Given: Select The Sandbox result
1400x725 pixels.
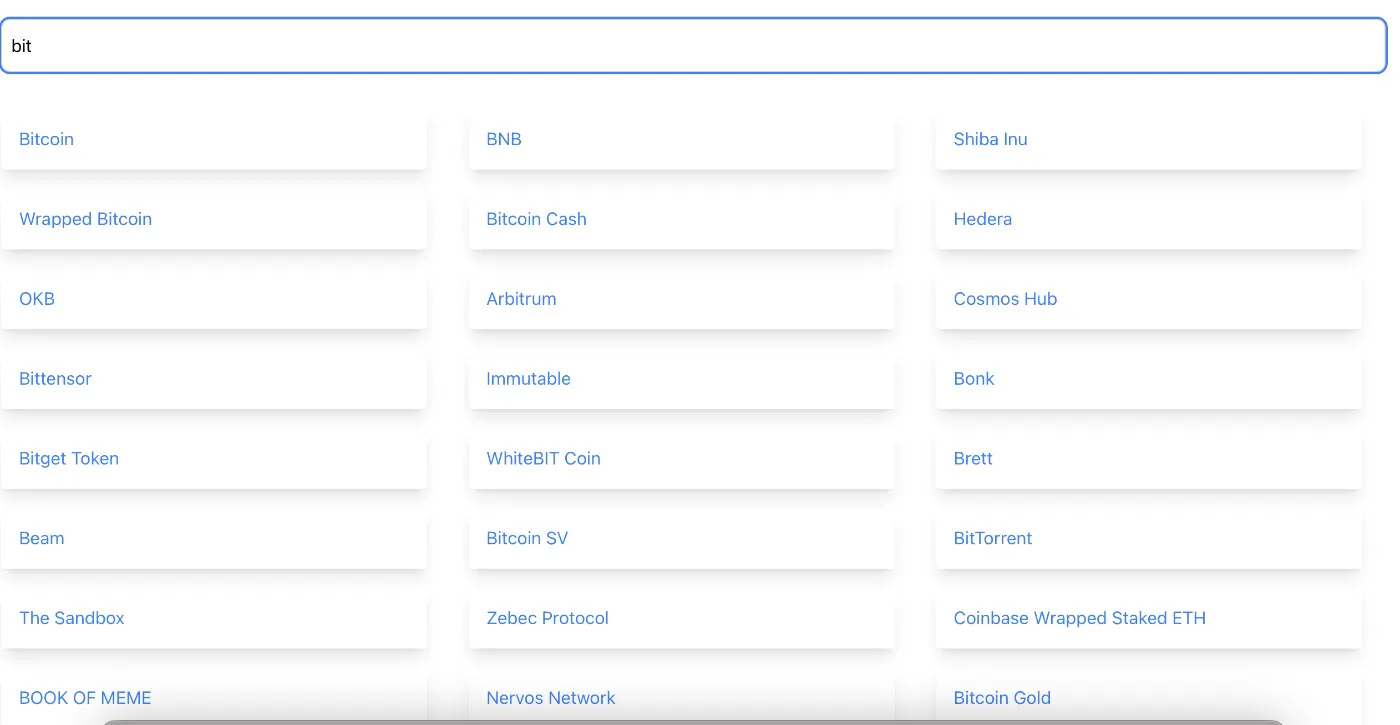Looking at the screenshot, I should click(71, 618).
